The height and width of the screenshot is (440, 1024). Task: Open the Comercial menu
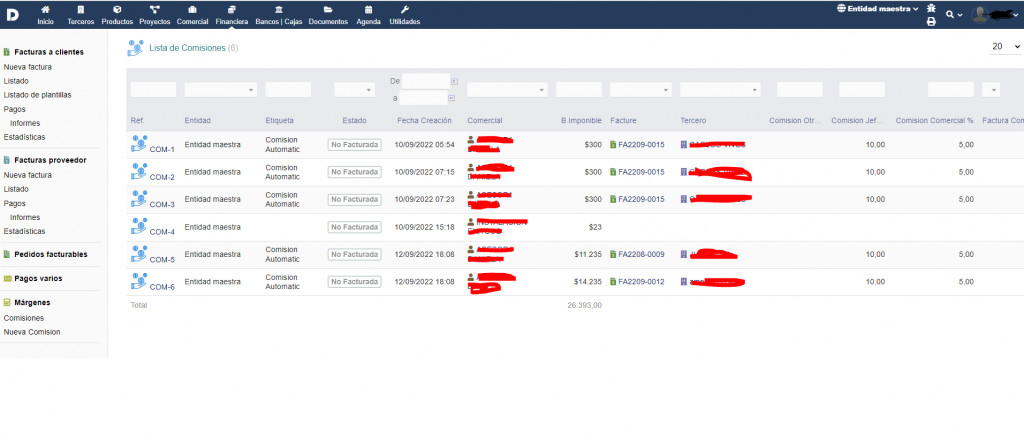pyautogui.click(x=192, y=15)
